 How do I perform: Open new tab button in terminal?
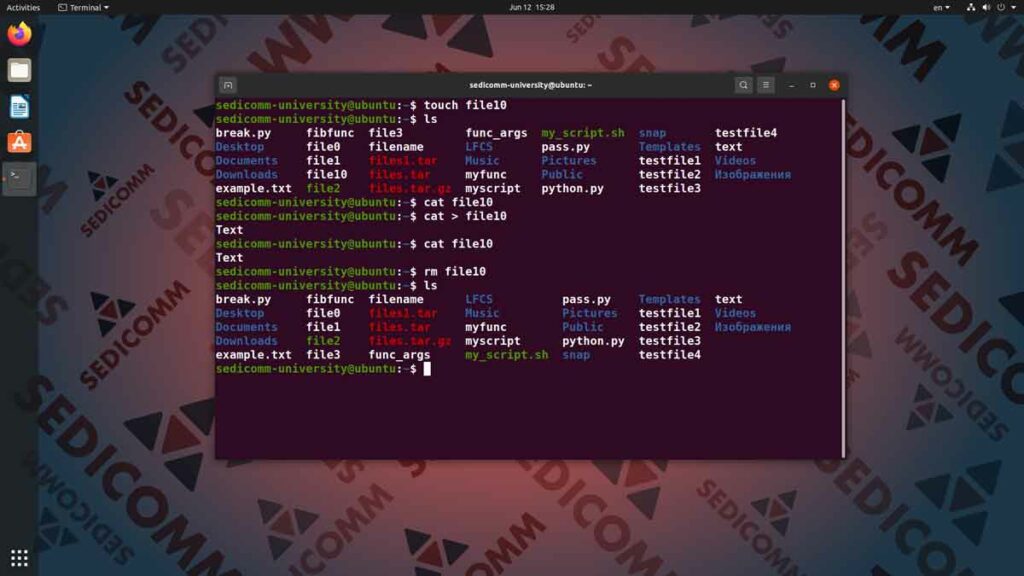228,85
